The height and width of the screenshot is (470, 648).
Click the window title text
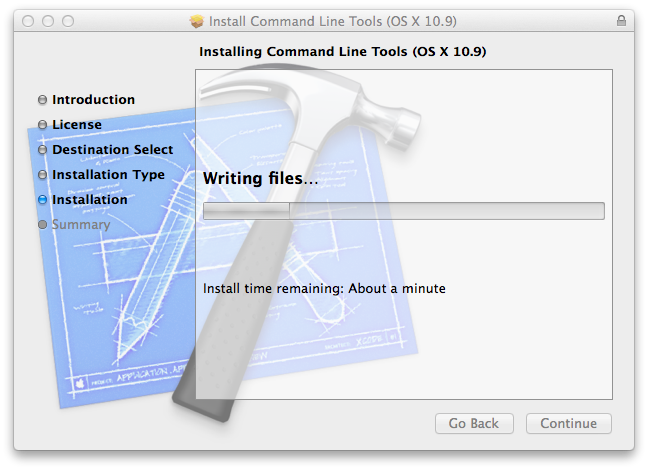(x=333, y=21)
